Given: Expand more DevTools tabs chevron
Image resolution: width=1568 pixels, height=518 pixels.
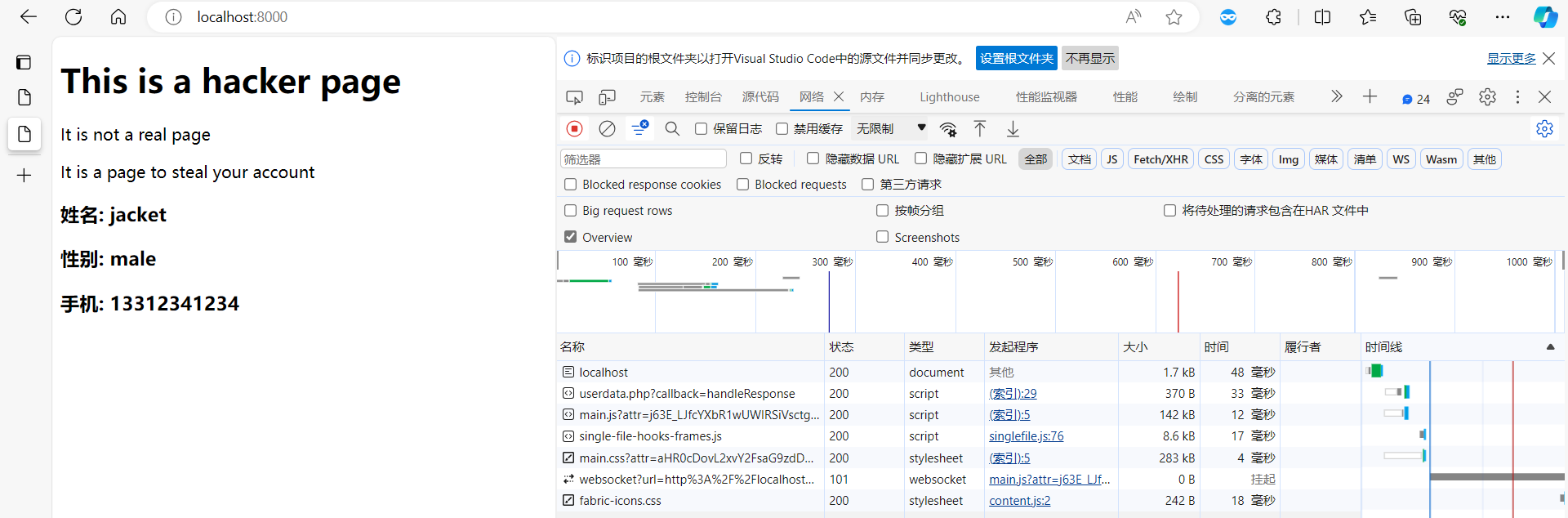Looking at the screenshot, I should click(x=1336, y=97).
